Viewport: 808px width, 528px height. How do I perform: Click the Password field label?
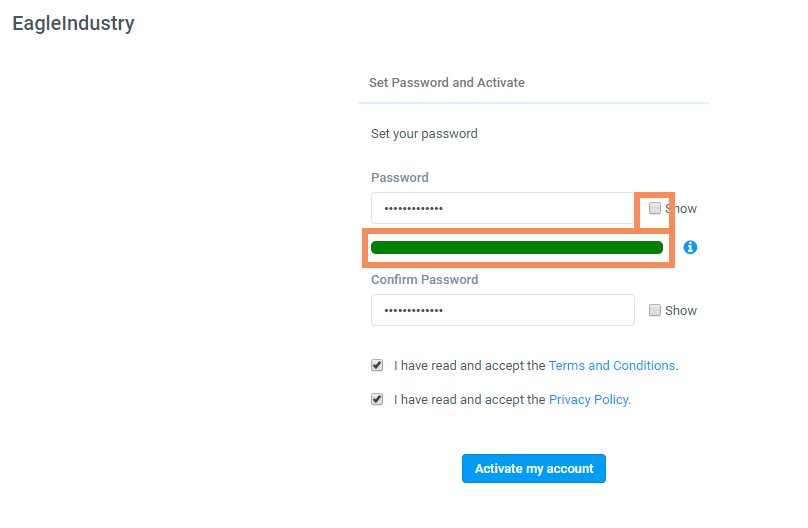(x=399, y=177)
